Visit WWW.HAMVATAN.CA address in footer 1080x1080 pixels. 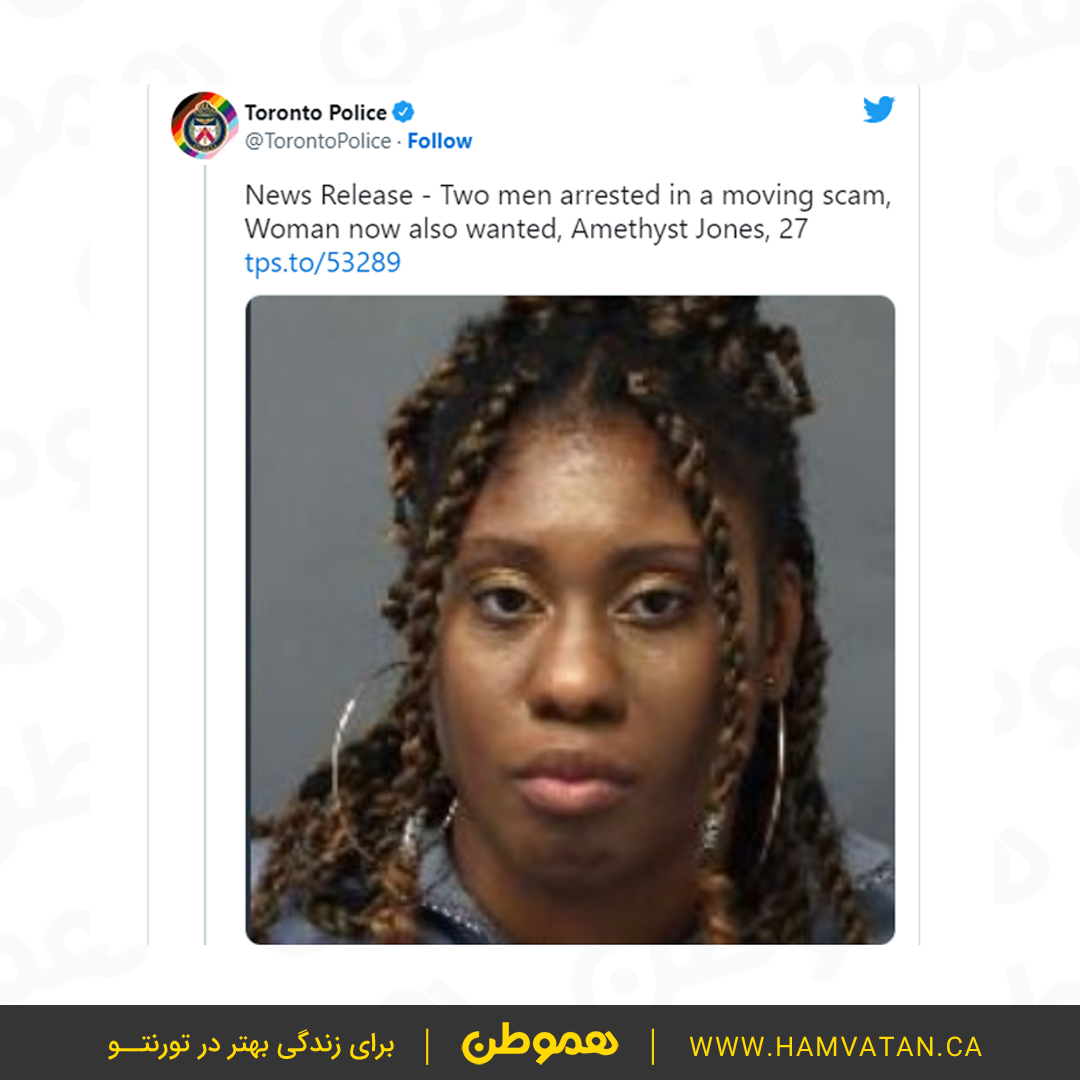click(835, 1046)
